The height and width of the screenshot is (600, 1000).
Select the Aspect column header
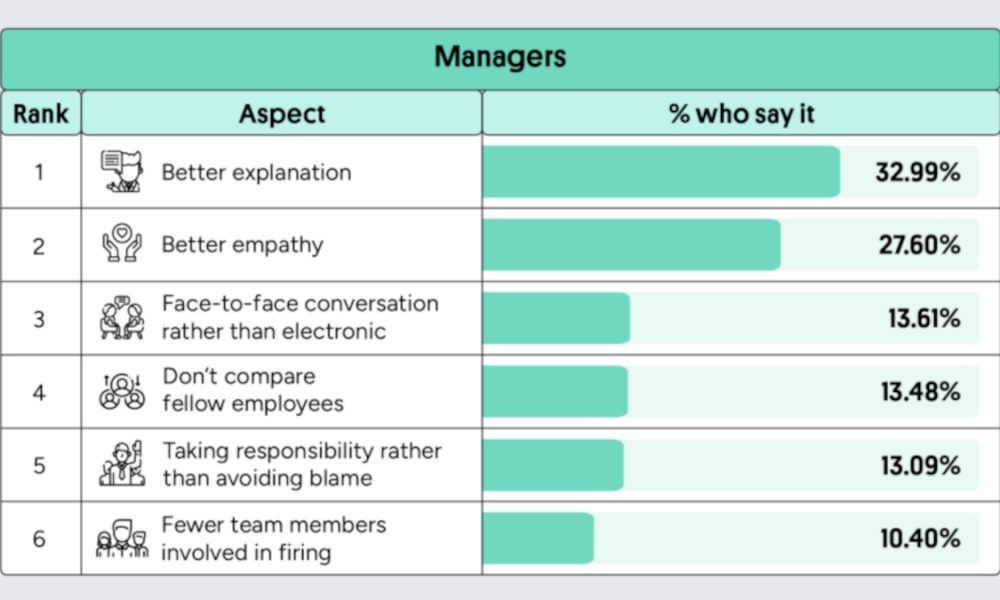pyautogui.click(x=282, y=114)
